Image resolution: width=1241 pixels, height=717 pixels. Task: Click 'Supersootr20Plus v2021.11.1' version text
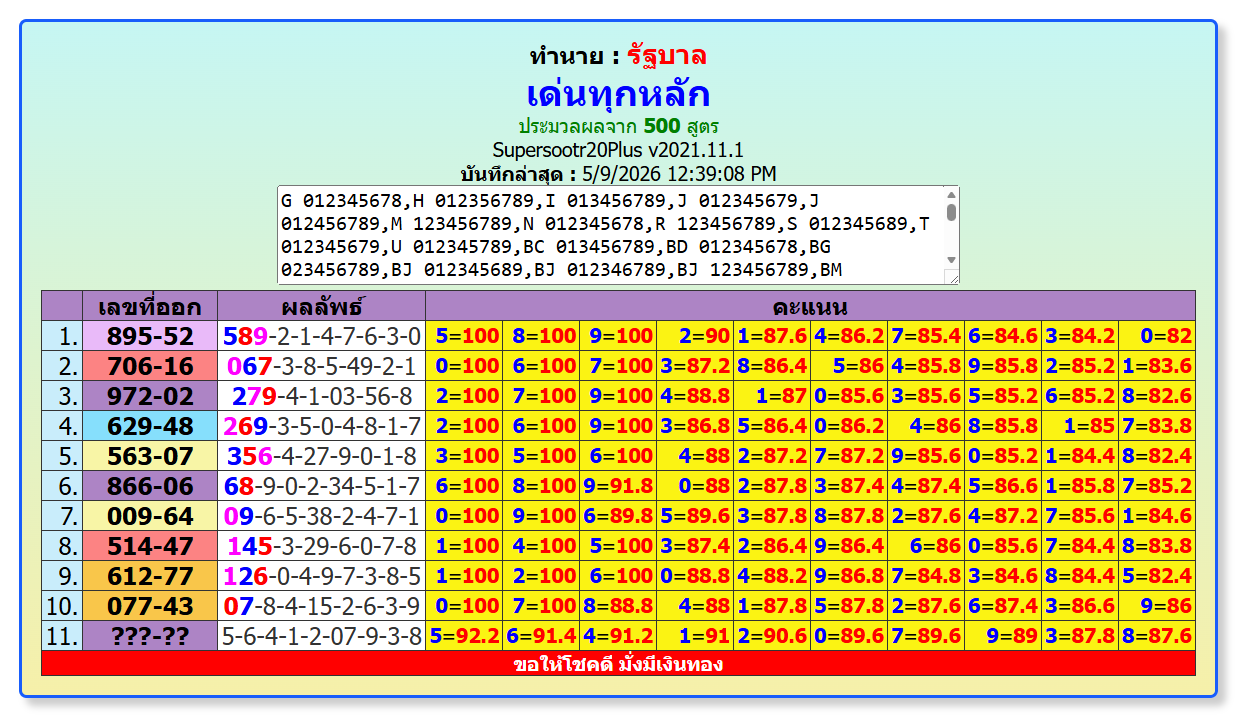[x=618, y=150]
